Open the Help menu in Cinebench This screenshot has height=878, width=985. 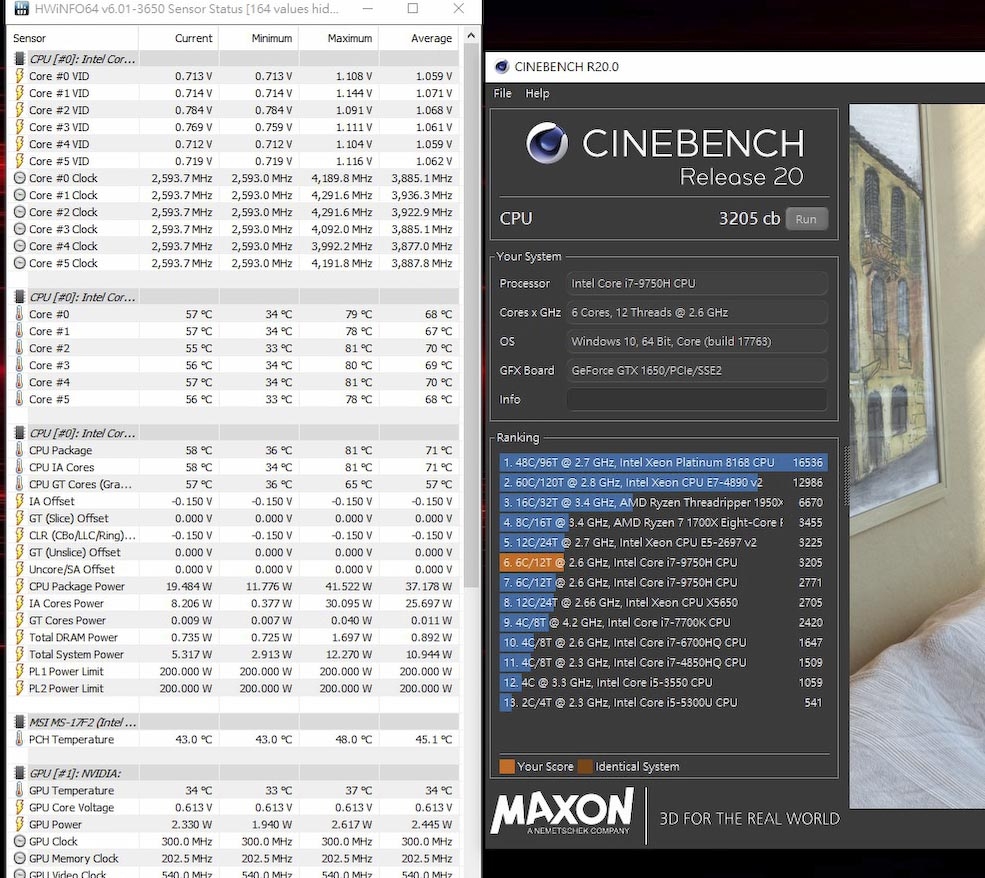[537, 93]
